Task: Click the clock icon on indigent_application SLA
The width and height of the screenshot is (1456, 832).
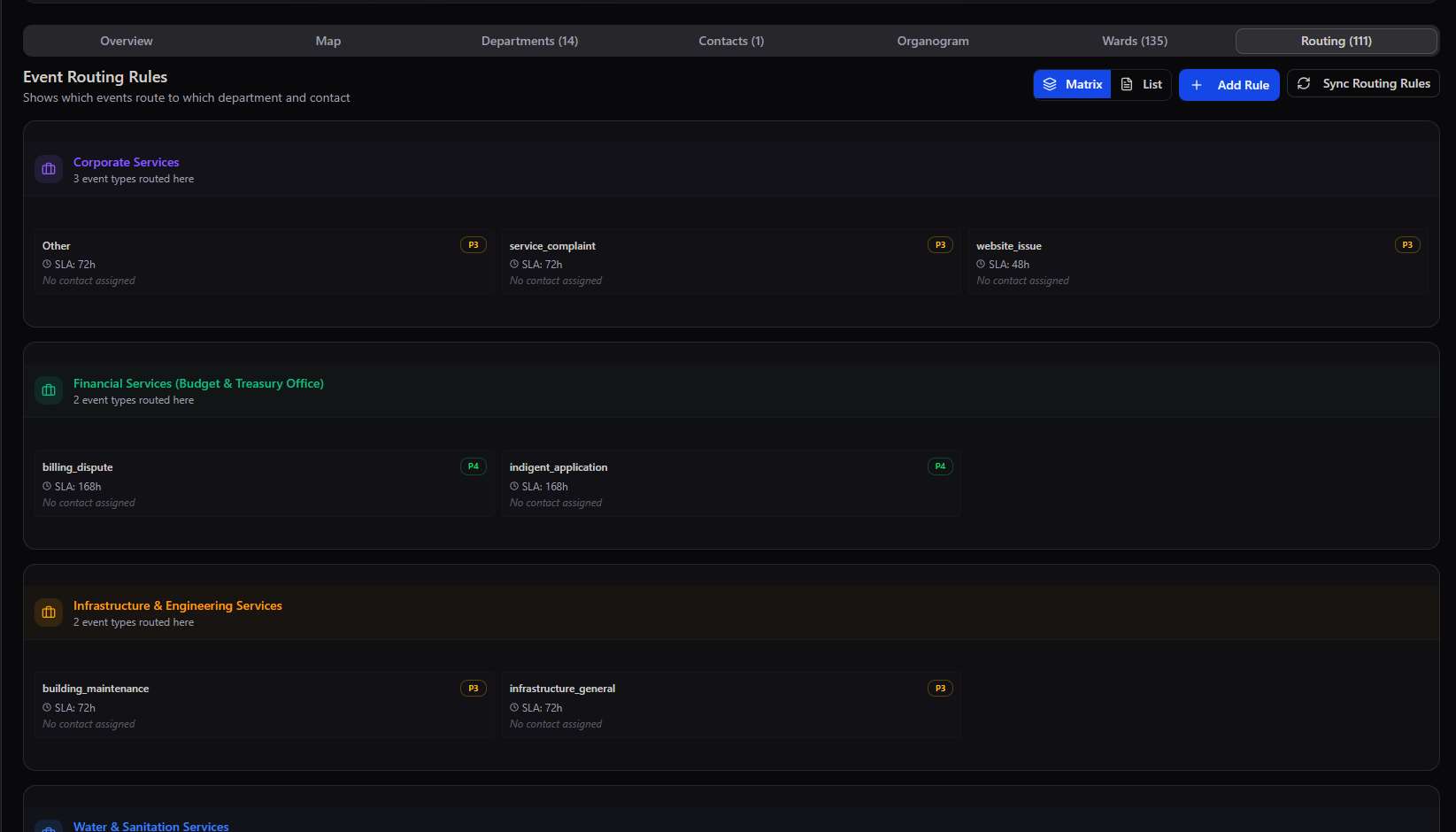Action: coord(514,486)
